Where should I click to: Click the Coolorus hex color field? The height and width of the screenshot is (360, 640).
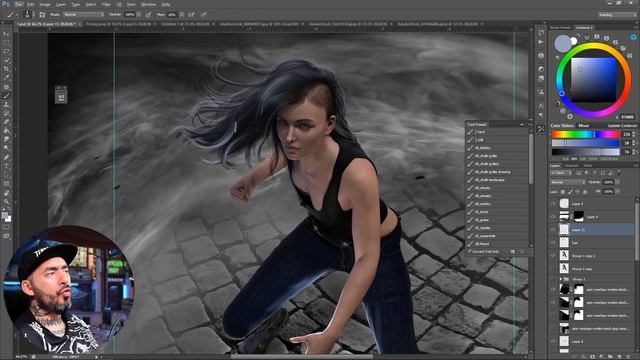627,117
